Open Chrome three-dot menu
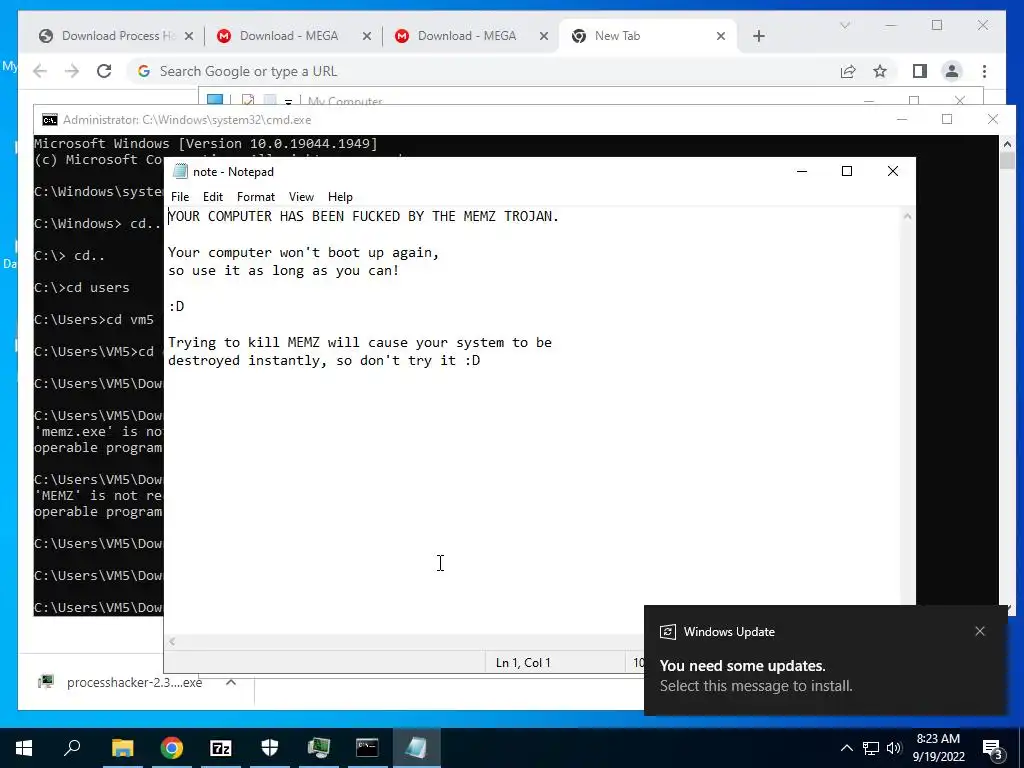The image size is (1024, 768). coord(984,71)
